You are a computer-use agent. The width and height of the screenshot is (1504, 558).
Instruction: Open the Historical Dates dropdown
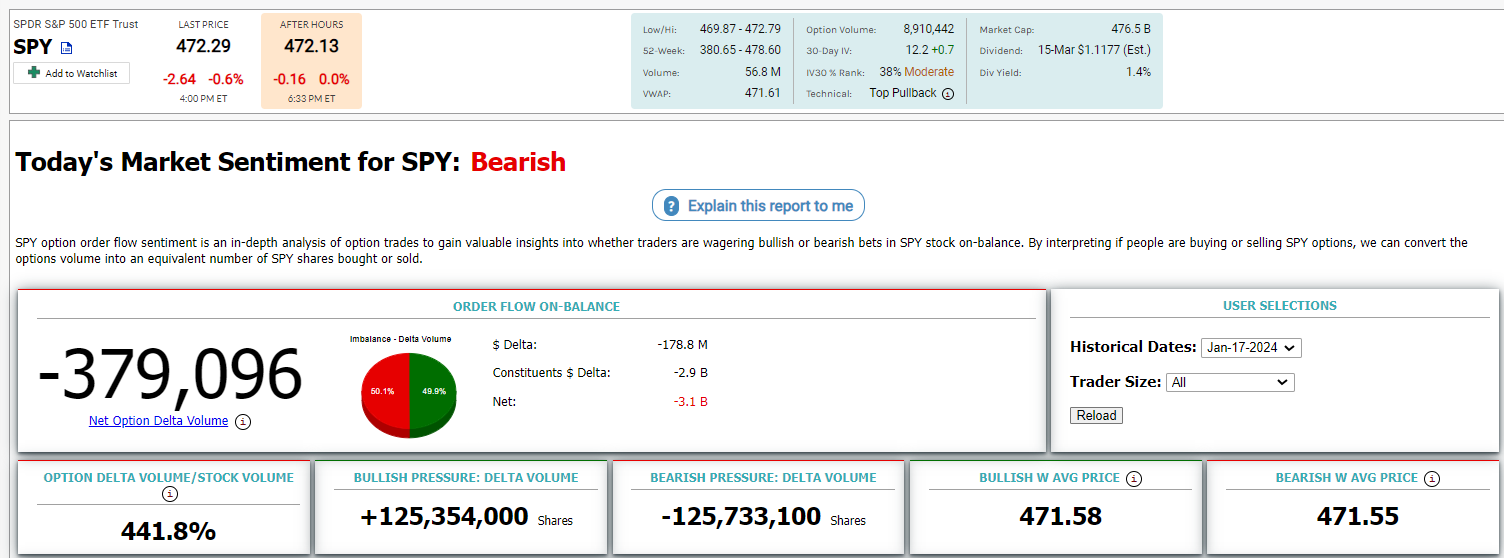1251,348
